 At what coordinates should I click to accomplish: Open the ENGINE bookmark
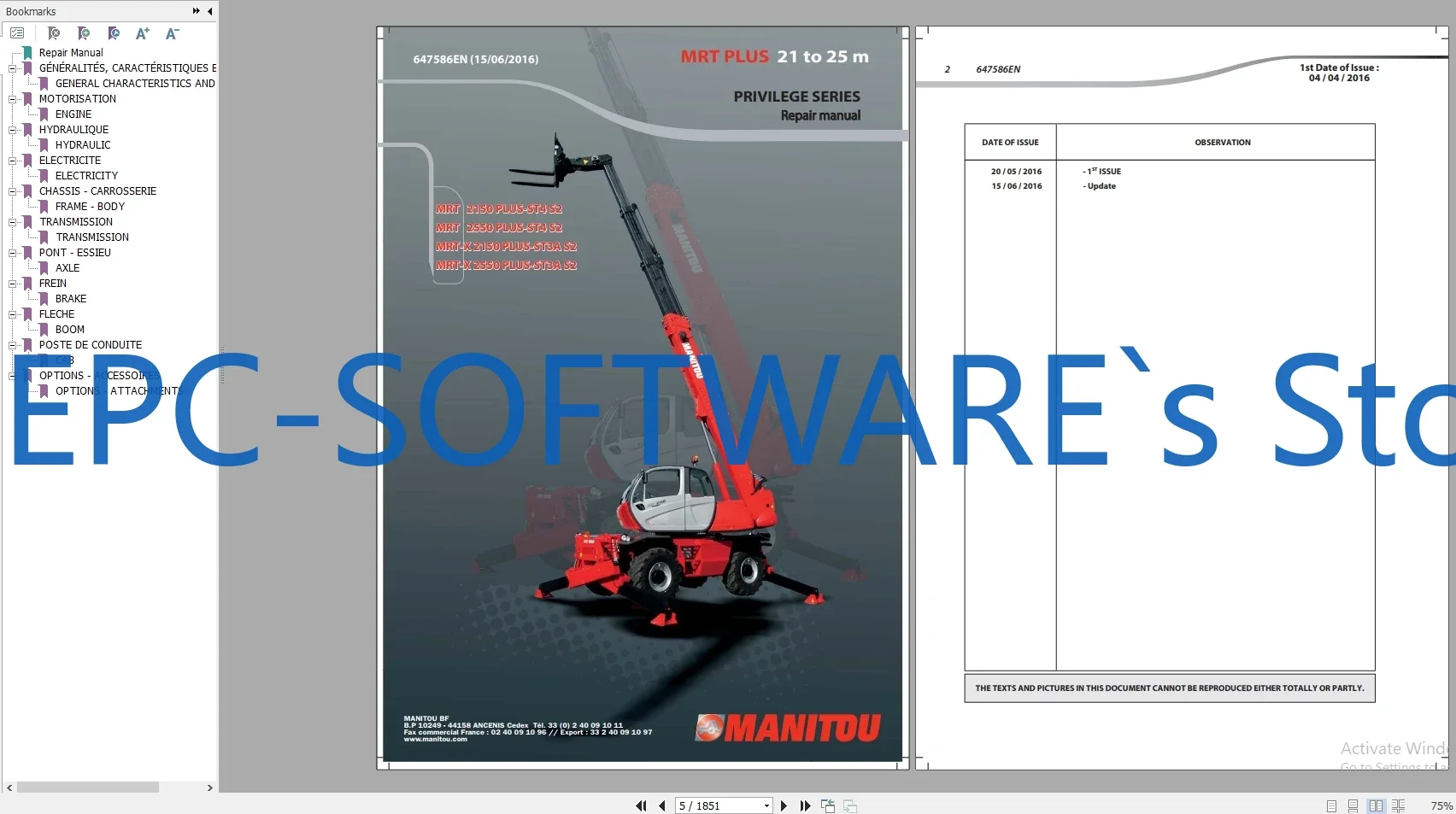(x=73, y=114)
